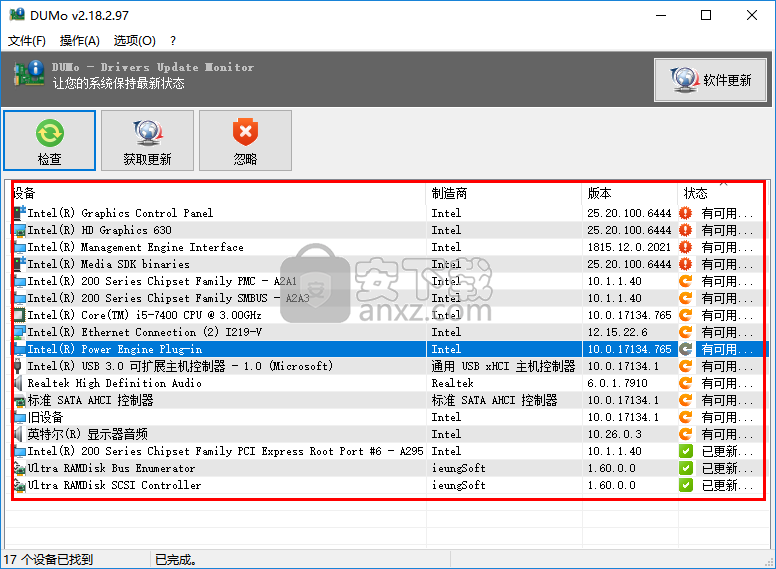Viewport: 776px width, 569px height.
Task: Click the 获取更新 button
Action: coord(147,141)
